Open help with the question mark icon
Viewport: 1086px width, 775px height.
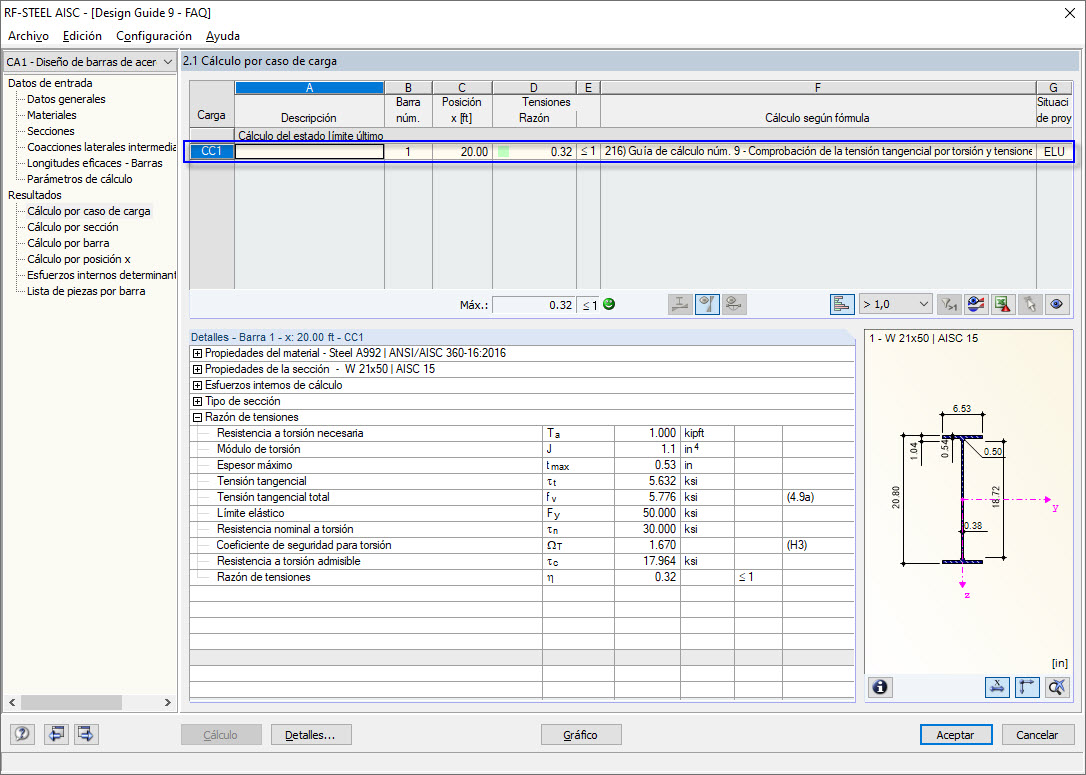[22, 734]
